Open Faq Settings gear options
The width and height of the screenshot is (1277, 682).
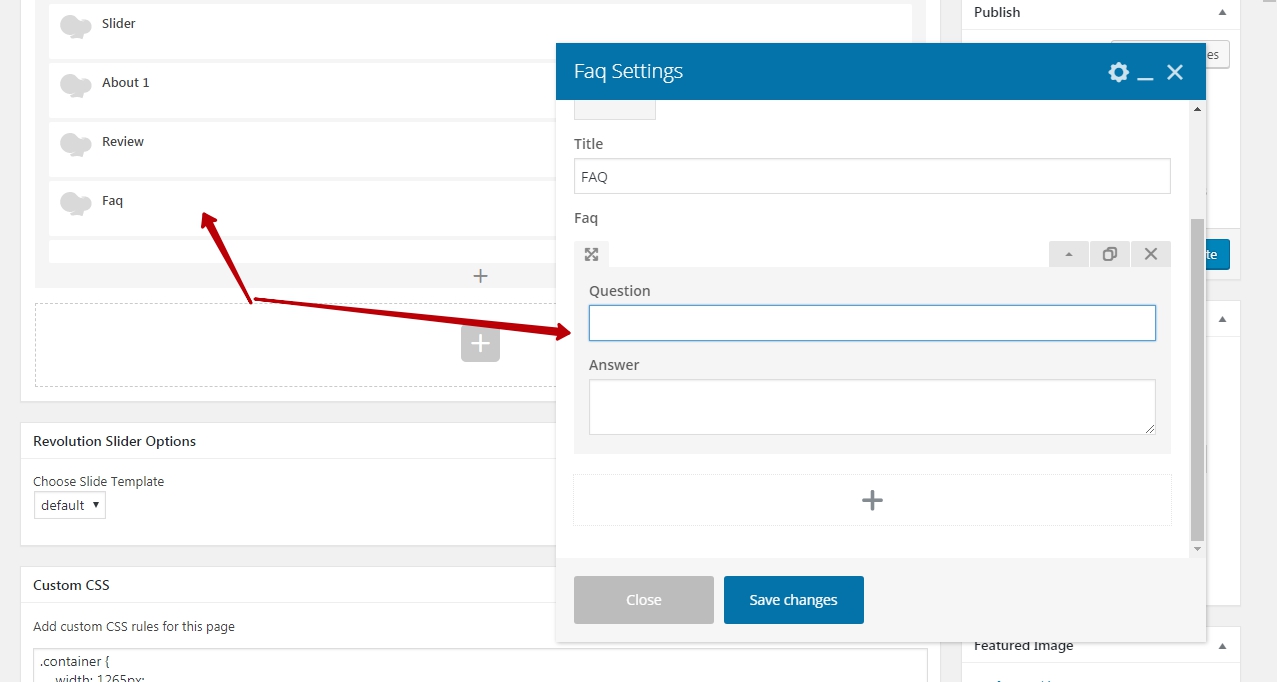(x=1118, y=72)
